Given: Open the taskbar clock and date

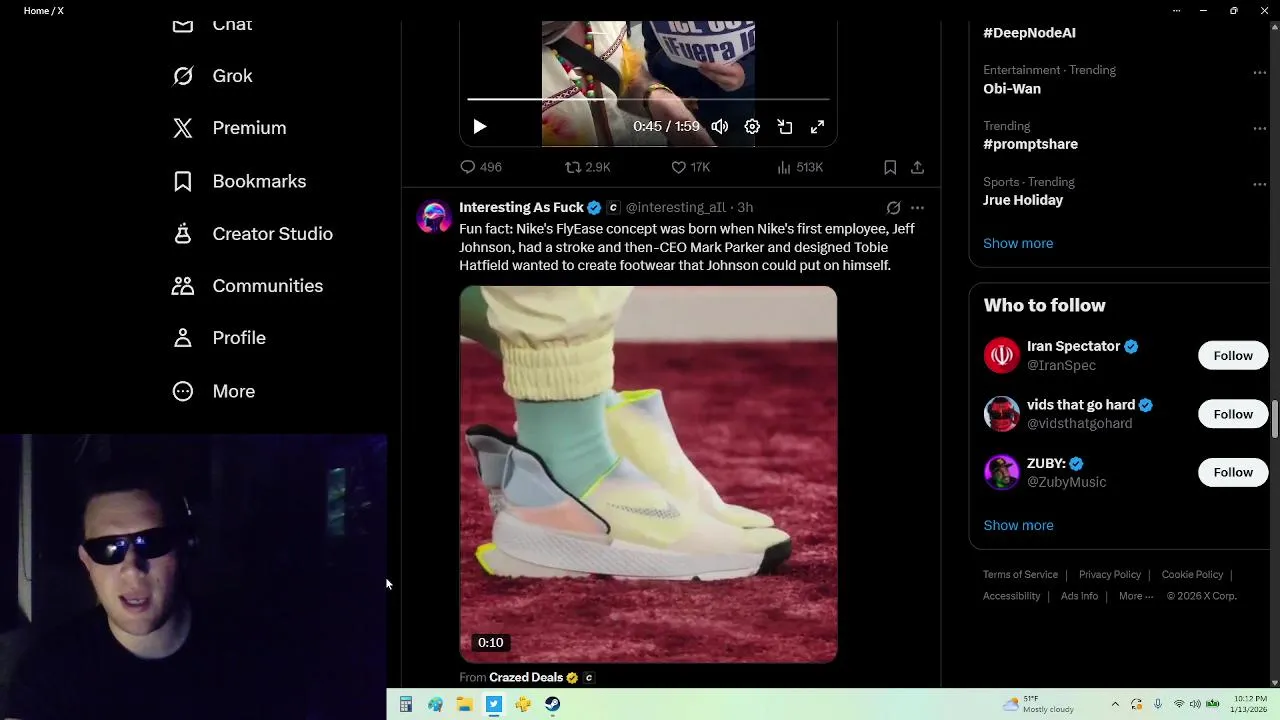Looking at the screenshot, I should [1250, 704].
